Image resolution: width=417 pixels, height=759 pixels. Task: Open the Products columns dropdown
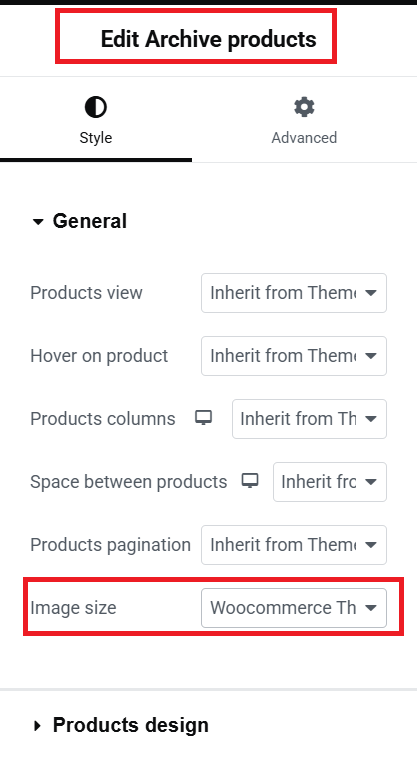(309, 419)
